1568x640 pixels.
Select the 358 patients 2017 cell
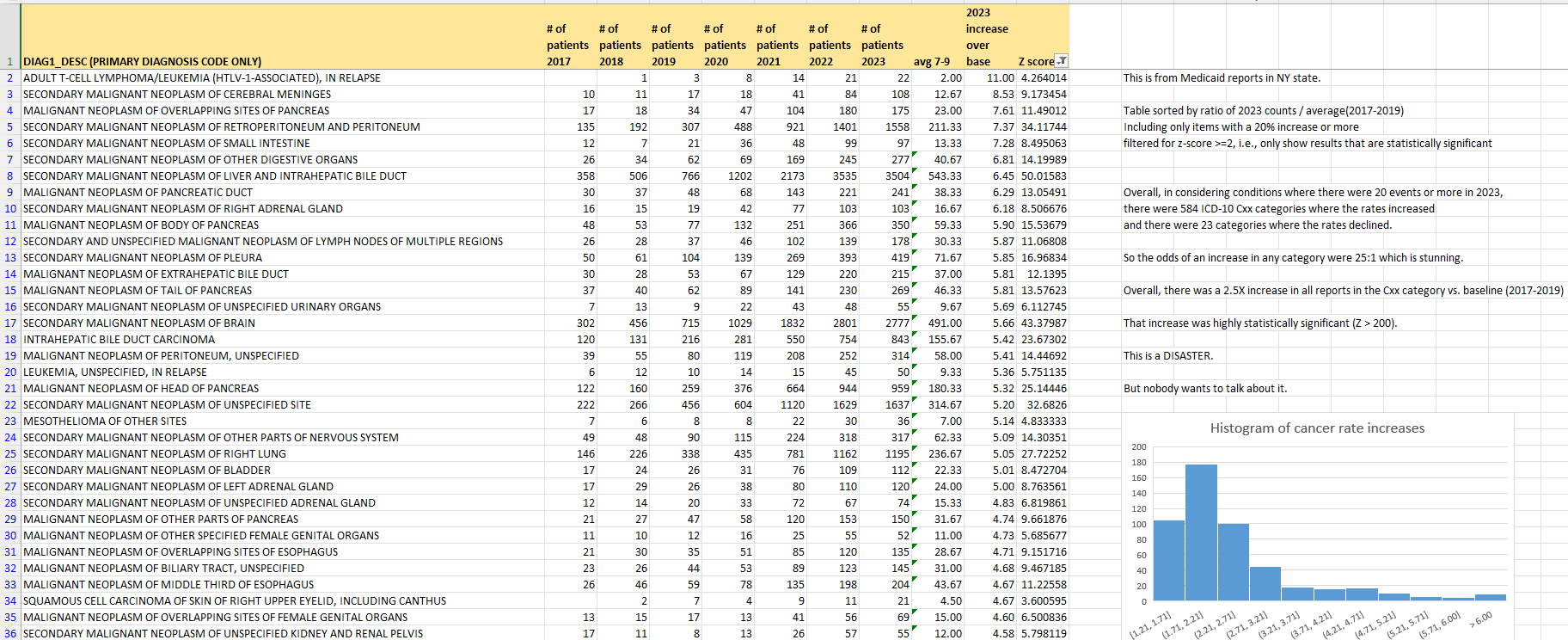click(x=570, y=176)
